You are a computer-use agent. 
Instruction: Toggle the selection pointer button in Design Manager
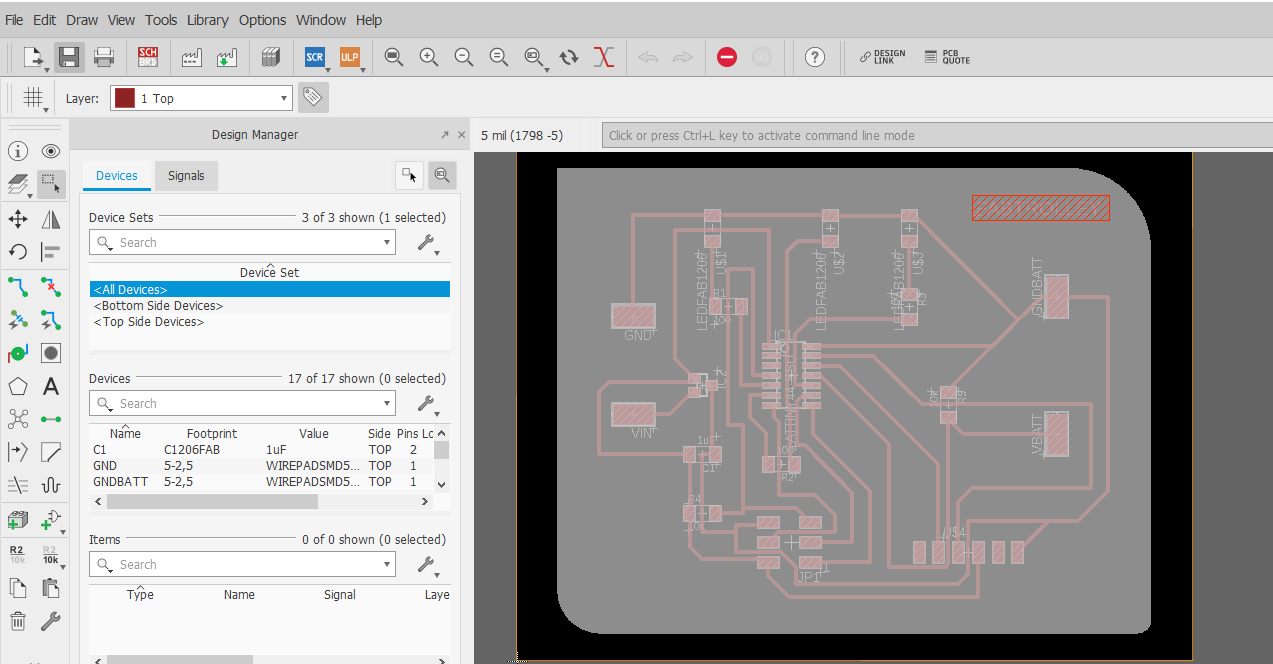pyautogui.click(x=409, y=175)
